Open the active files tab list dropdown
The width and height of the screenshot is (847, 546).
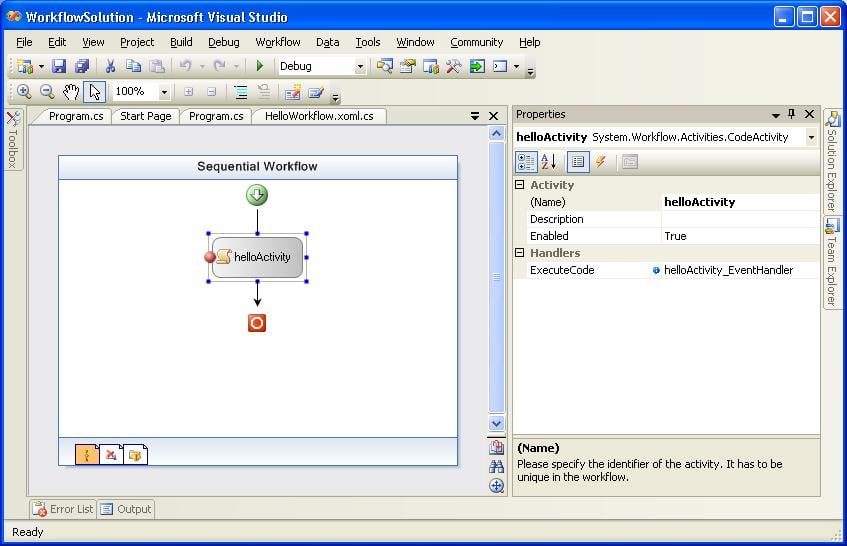(475, 116)
